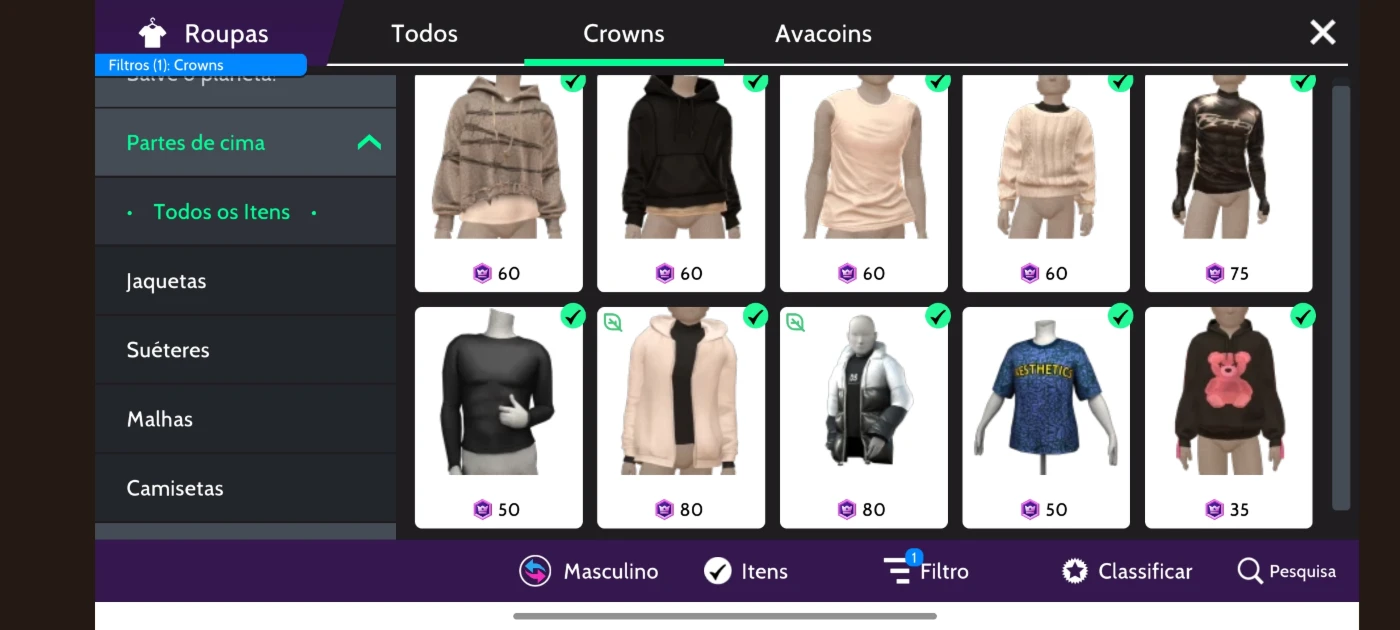Click the Classificar sort icon
The image size is (1400, 630).
1075,571
